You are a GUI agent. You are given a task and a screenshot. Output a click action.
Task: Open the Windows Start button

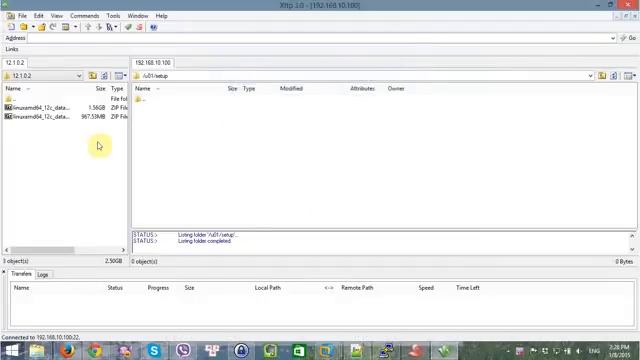click(11, 351)
